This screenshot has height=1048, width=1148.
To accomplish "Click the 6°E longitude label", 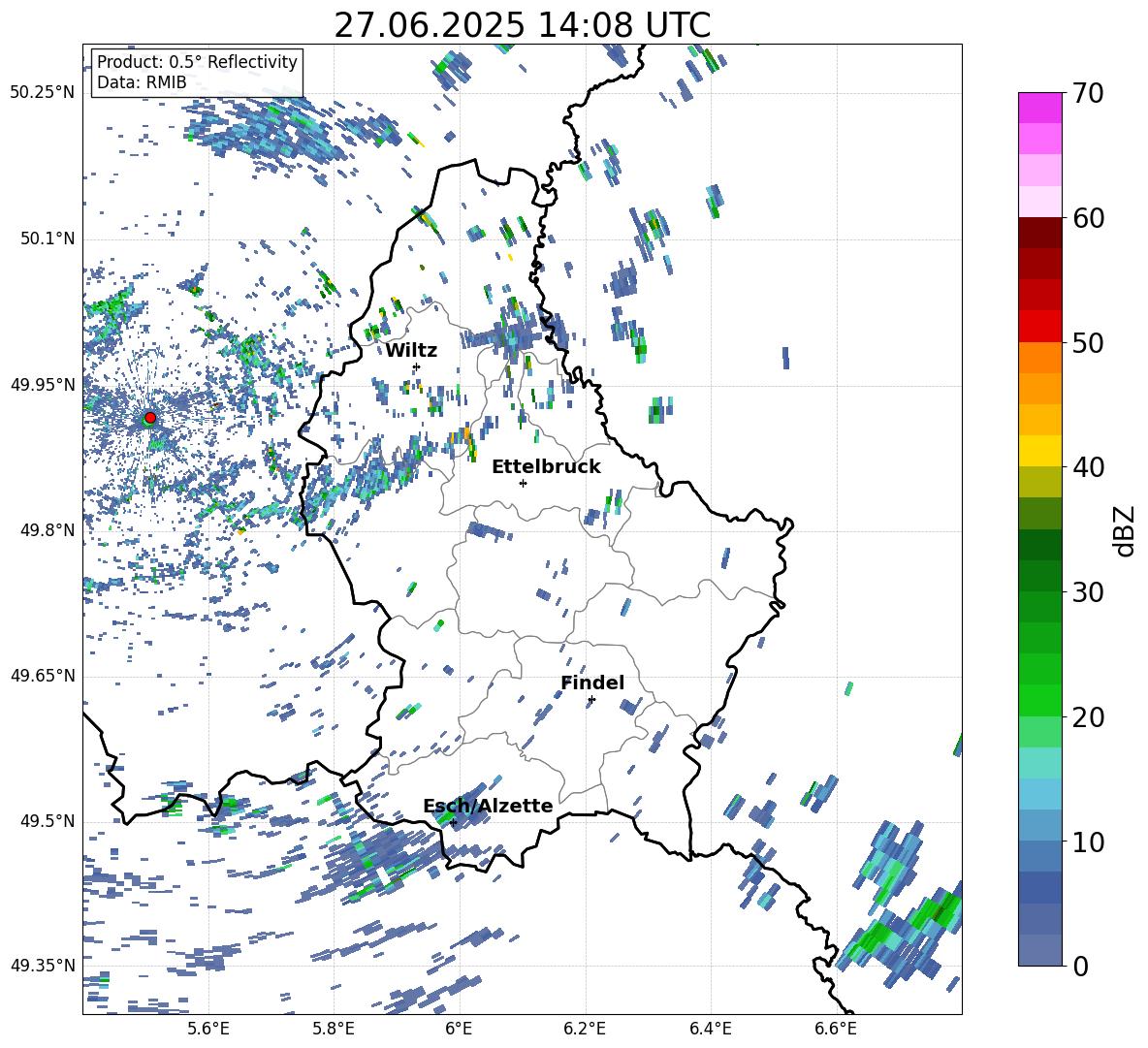I will [459, 1029].
